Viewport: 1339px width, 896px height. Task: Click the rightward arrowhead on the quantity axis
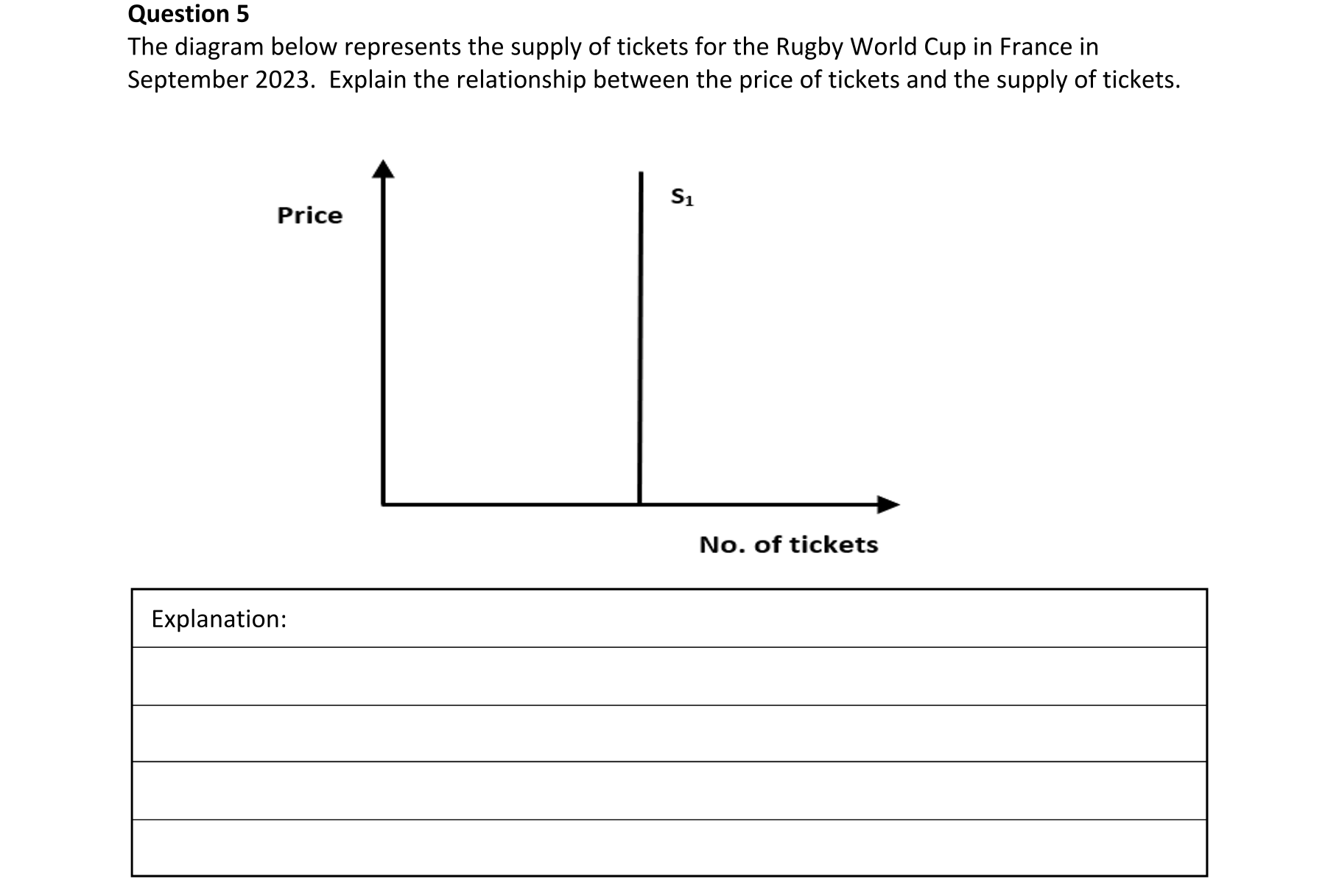click(888, 504)
